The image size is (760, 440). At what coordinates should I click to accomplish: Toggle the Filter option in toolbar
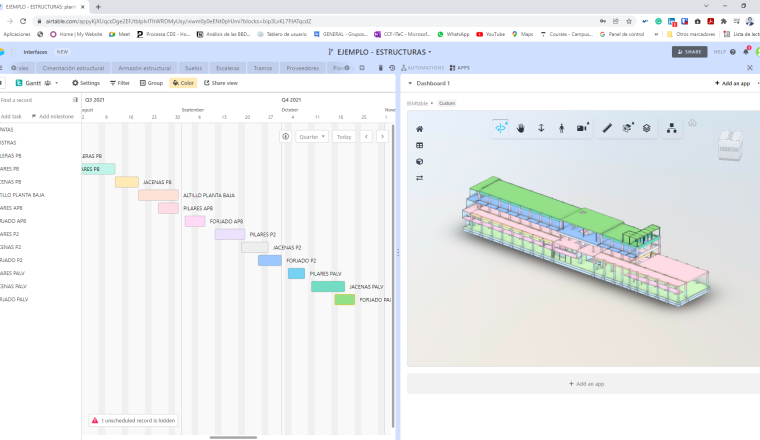pyautogui.click(x=119, y=83)
